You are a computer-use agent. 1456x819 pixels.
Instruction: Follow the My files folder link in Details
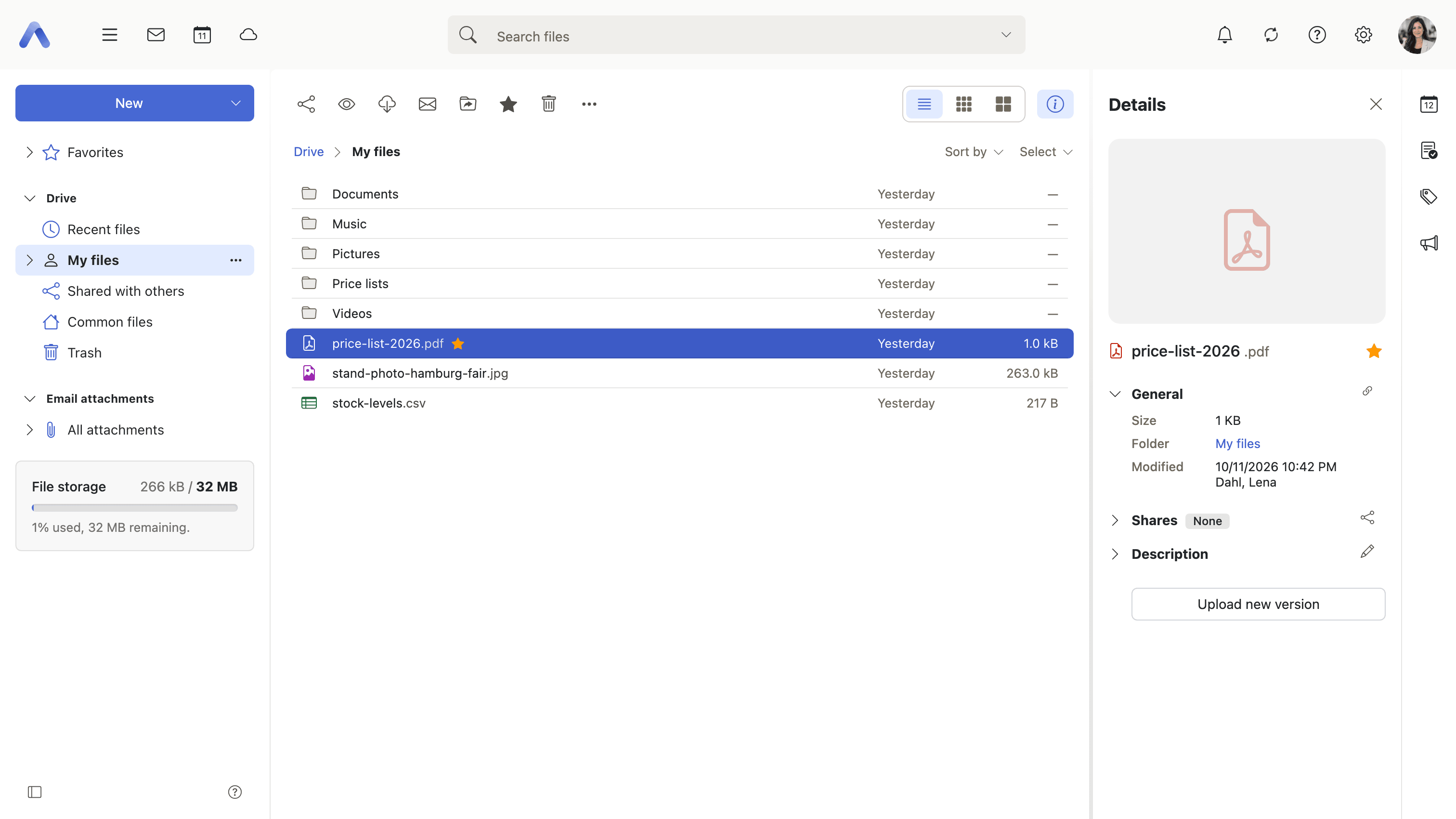(1238, 444)
